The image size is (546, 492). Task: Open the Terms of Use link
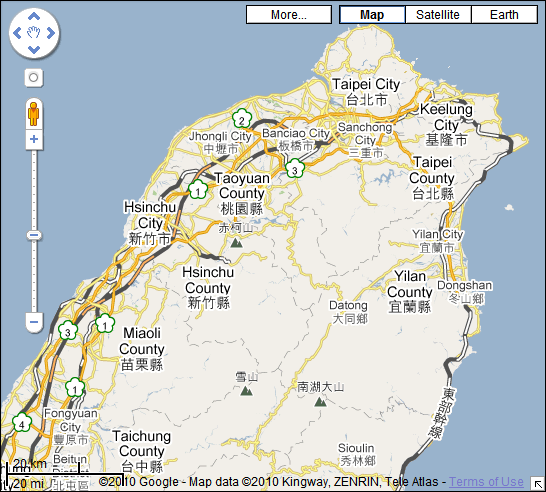point(486,482)
